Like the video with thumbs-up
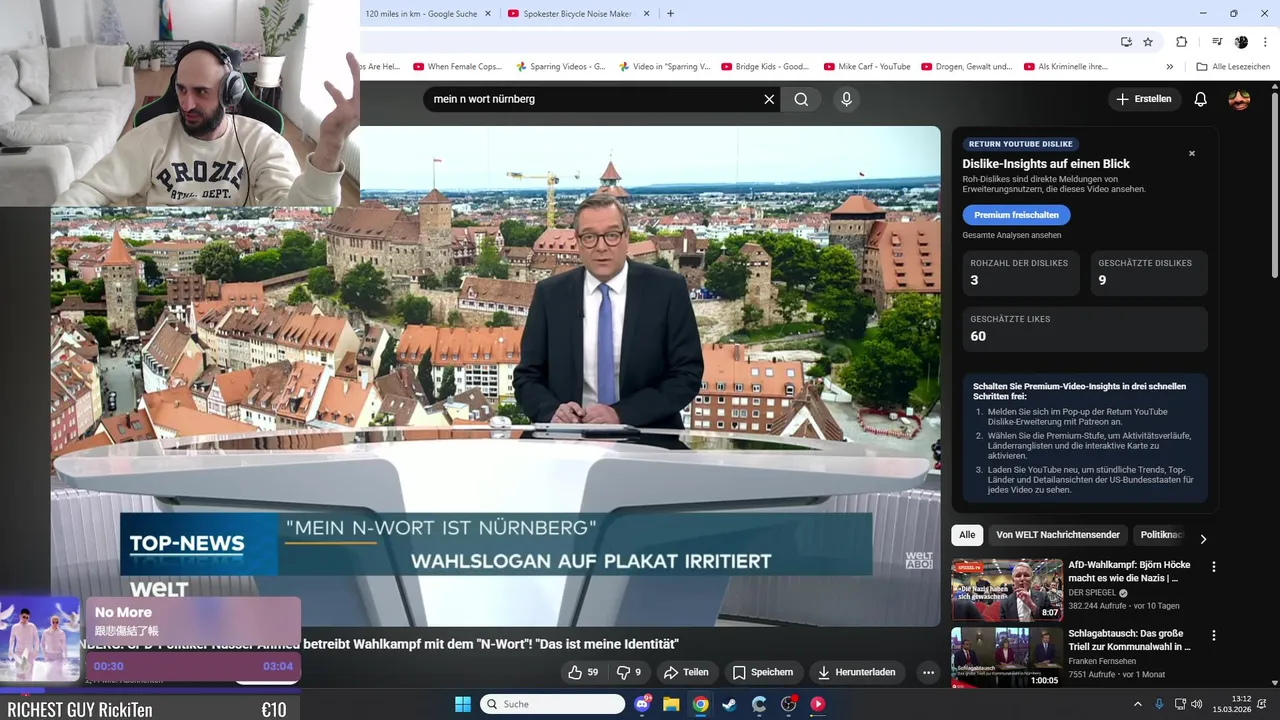The width and height of the screenshot is (1280, 720). (583, 672)
